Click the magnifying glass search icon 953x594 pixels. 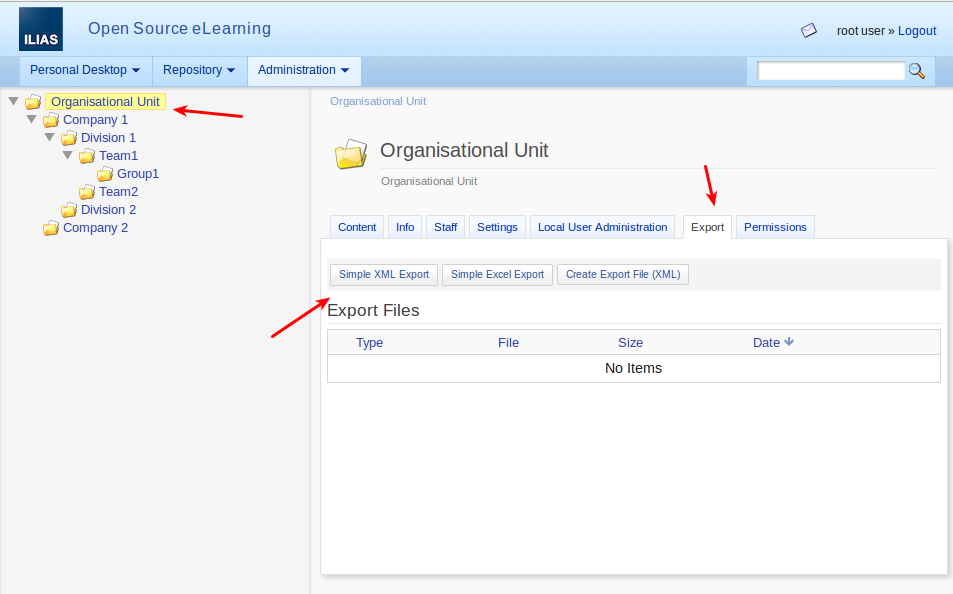[916, 71]
